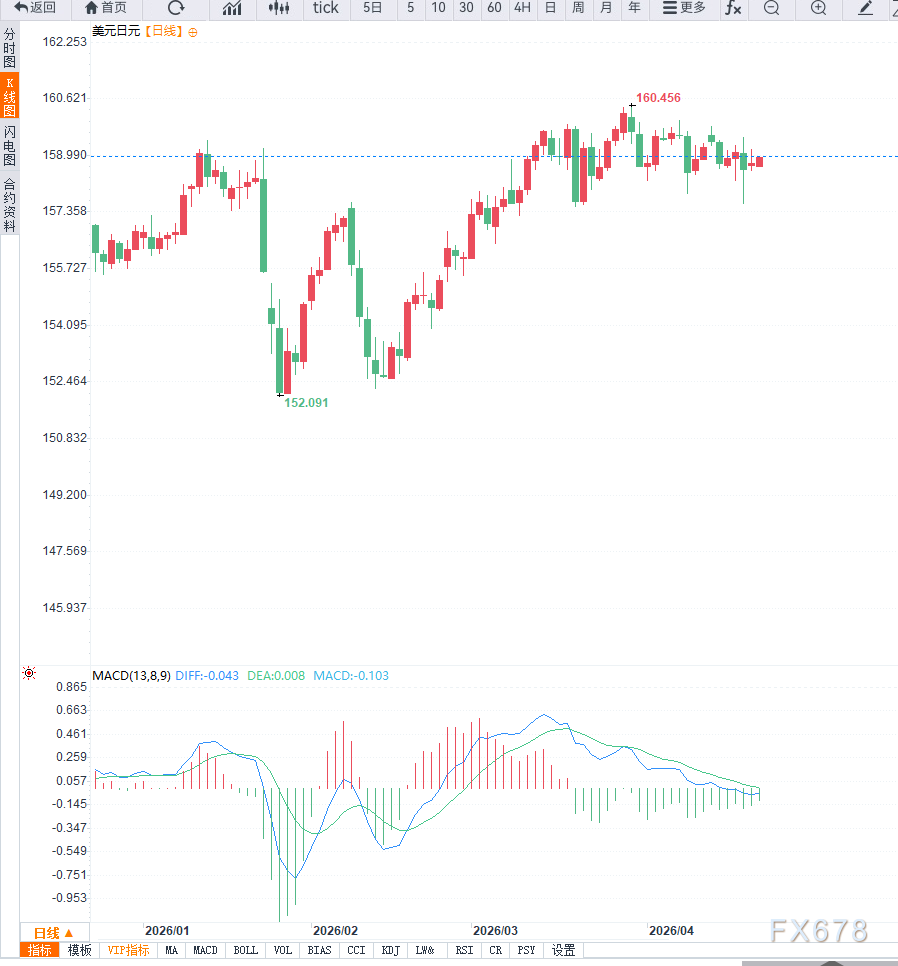Open indicator 设置 settings
The height and width of the screenshot is (966, 898).
pos(563,950)
